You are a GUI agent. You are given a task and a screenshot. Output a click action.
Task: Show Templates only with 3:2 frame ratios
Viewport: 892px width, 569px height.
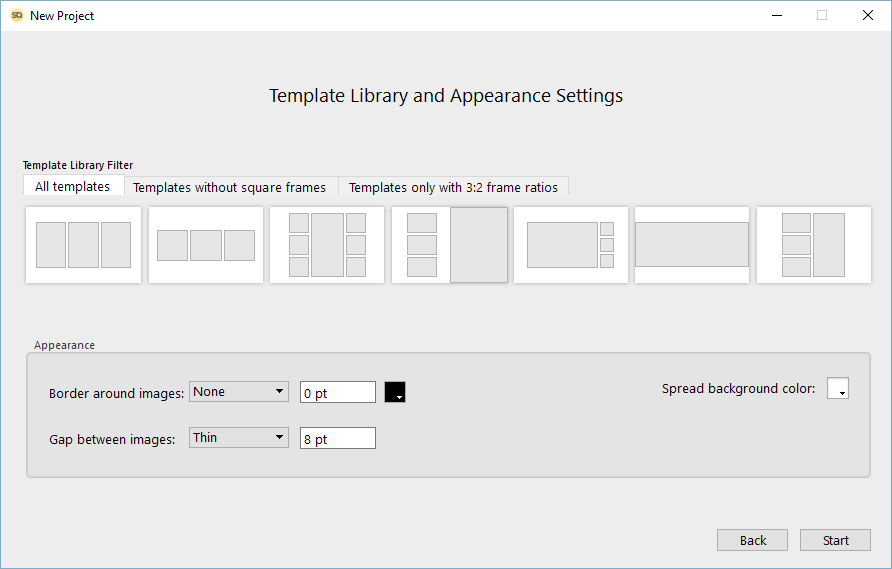[x=453, y=187]
